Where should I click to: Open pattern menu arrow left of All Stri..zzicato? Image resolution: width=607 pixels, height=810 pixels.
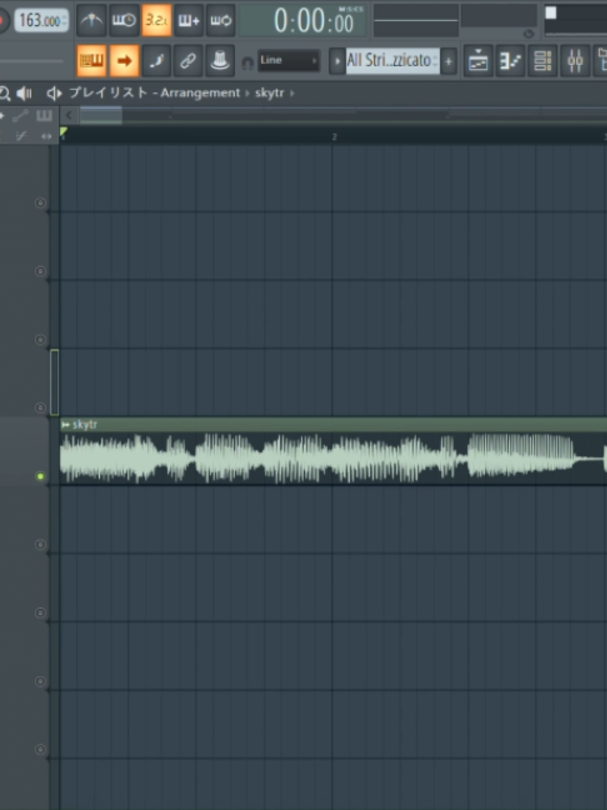[337, 61]
